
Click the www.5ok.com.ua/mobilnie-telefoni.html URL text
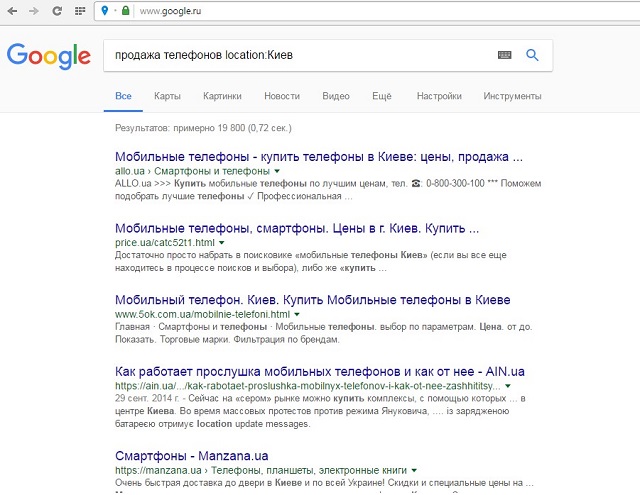(202, 315)
